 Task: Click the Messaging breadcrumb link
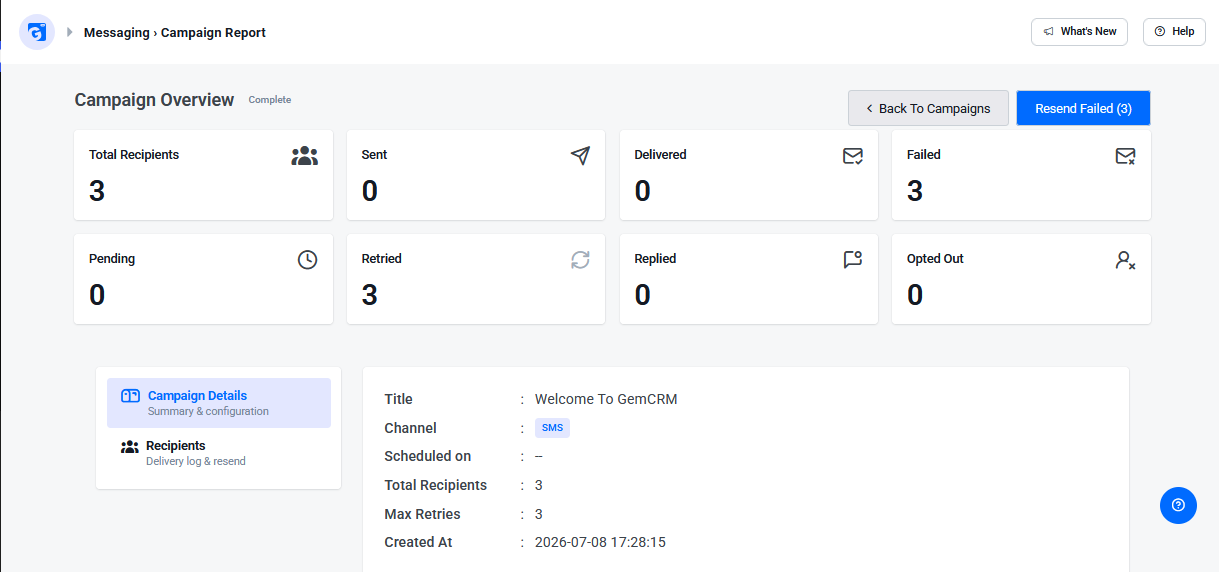pyautogui.click(x=116, y=32)
